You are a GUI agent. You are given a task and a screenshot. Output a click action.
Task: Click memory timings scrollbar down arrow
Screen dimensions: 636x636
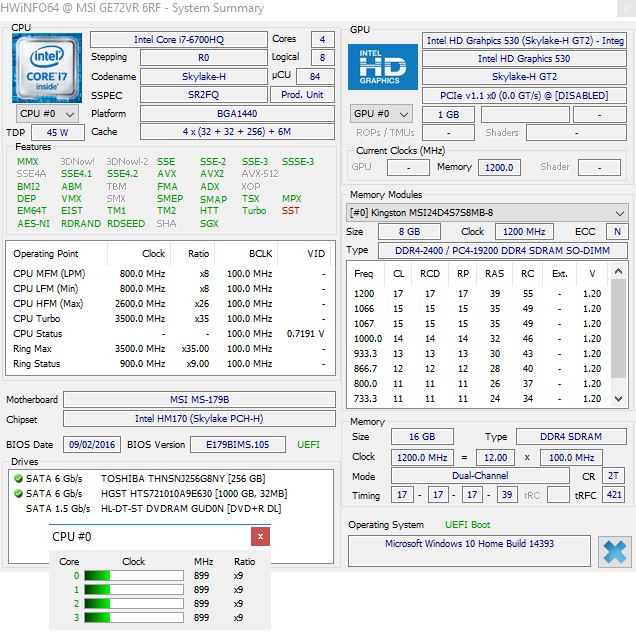coord(618,399)
